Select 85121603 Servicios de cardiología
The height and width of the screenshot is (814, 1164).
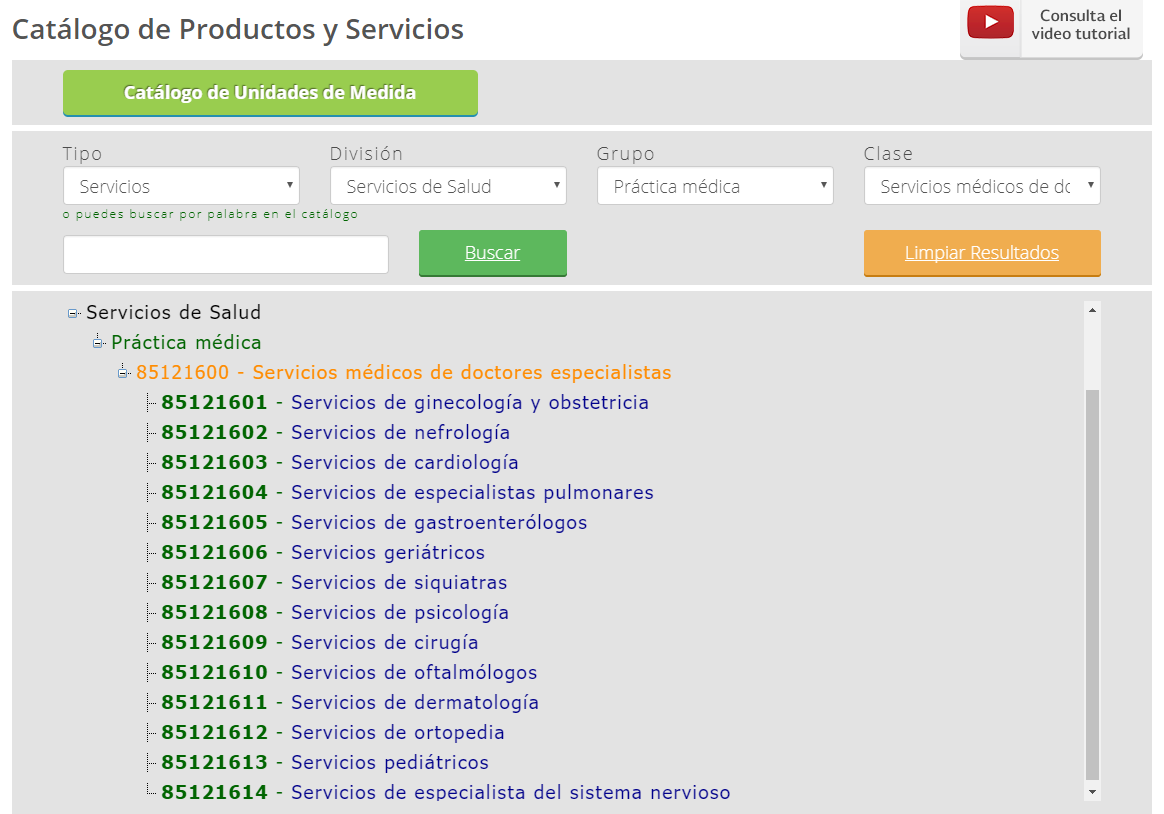[404, 463]
